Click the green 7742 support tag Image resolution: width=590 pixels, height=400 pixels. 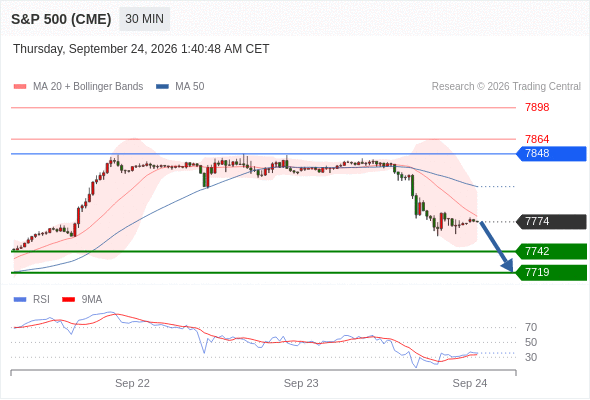click(552, 251)
